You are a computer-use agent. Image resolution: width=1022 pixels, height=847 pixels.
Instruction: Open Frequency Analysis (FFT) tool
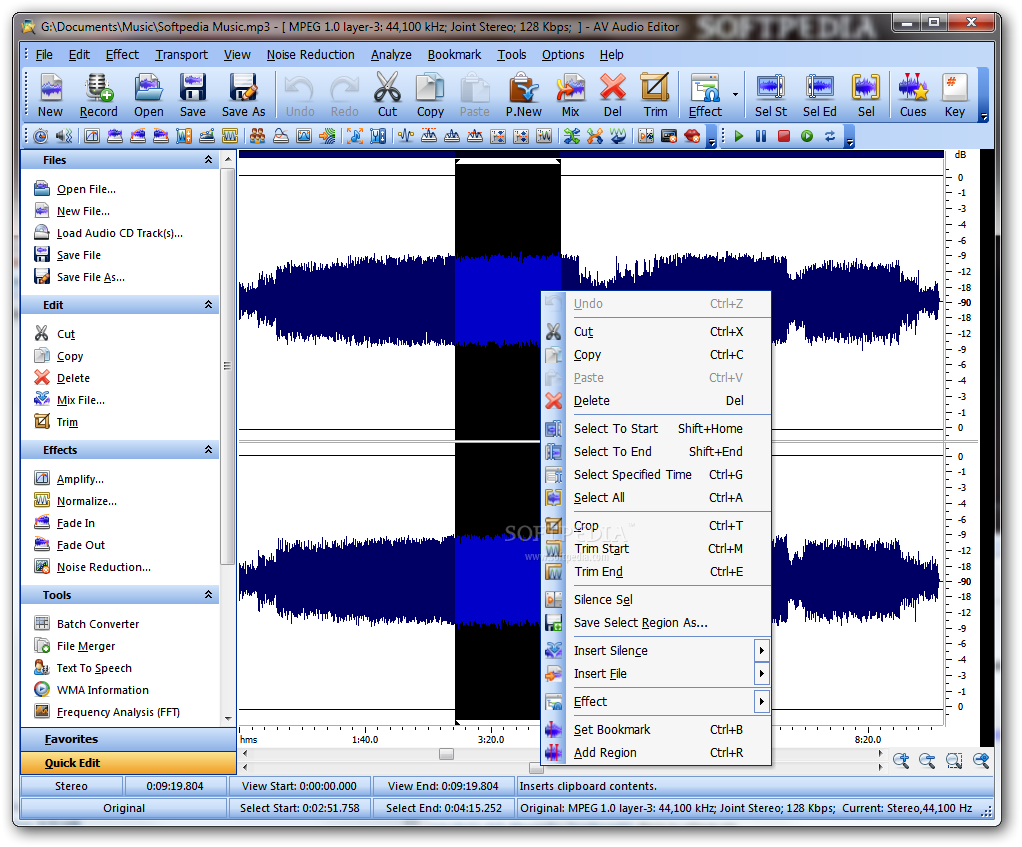(x=118, y=712)
